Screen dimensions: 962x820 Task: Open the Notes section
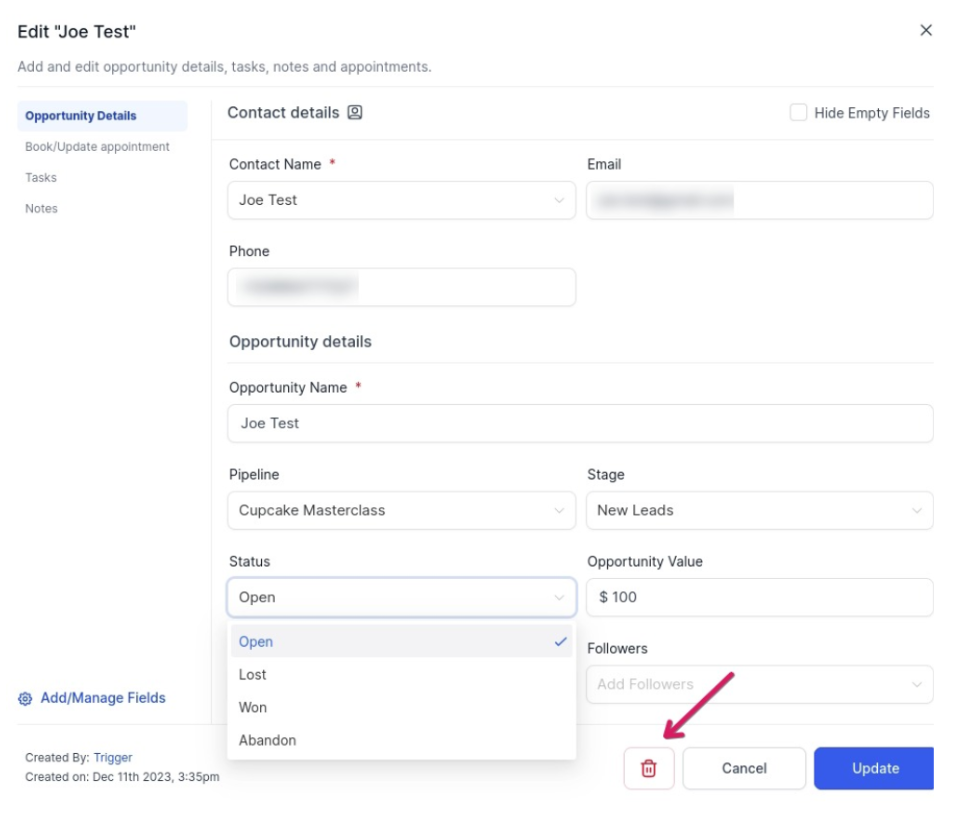(41, 209)
